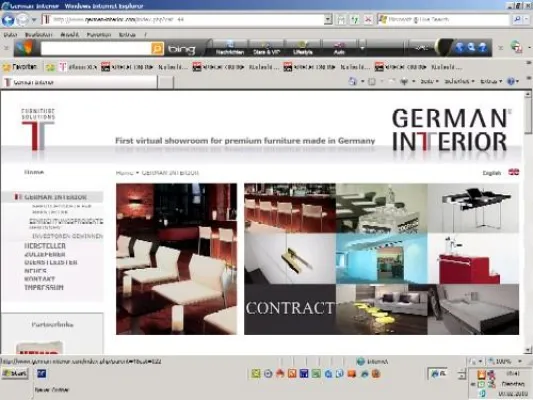Click the large bar lounge photo

click(x=176, y=259)
